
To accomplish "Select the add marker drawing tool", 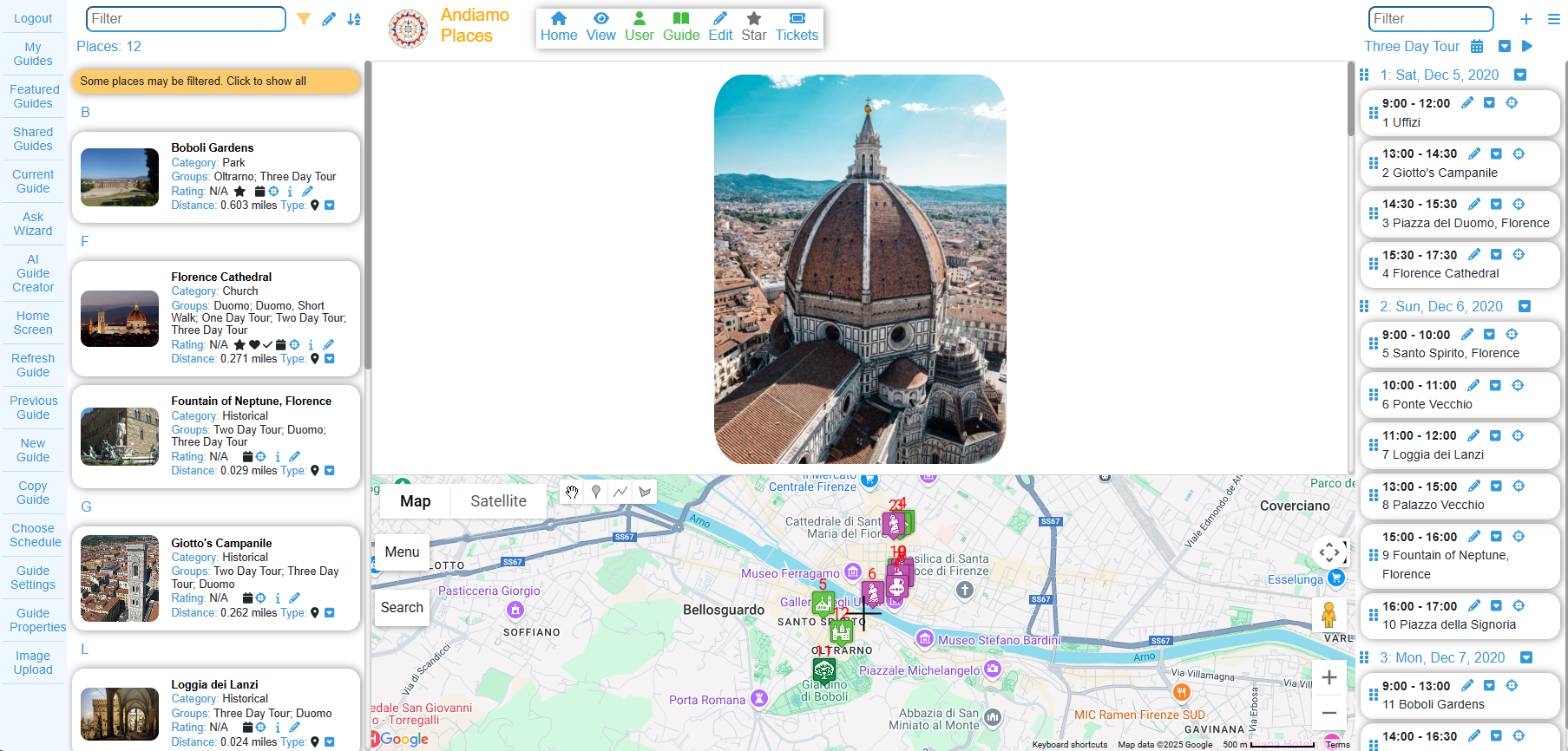I will click(596, 492).
